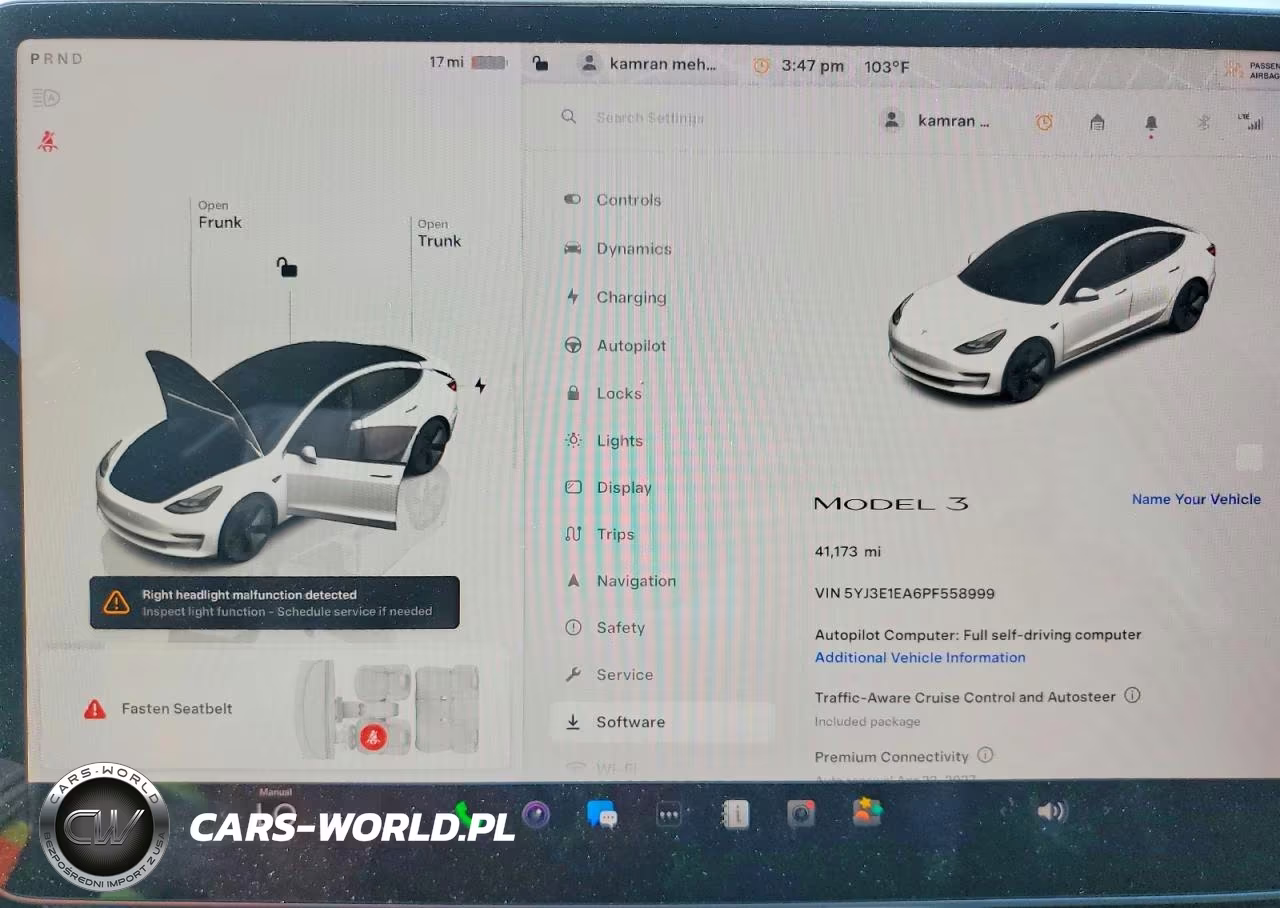
Task: Open the HomeLink garage icon
Action: click(x=1097, y=123)
